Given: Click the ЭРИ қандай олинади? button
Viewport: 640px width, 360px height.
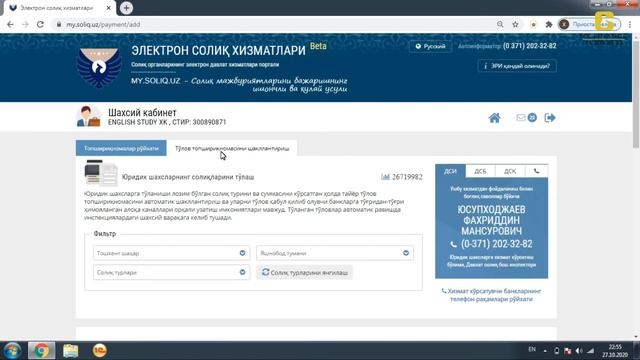Looking at the screenshot, I should click(517, 66).
